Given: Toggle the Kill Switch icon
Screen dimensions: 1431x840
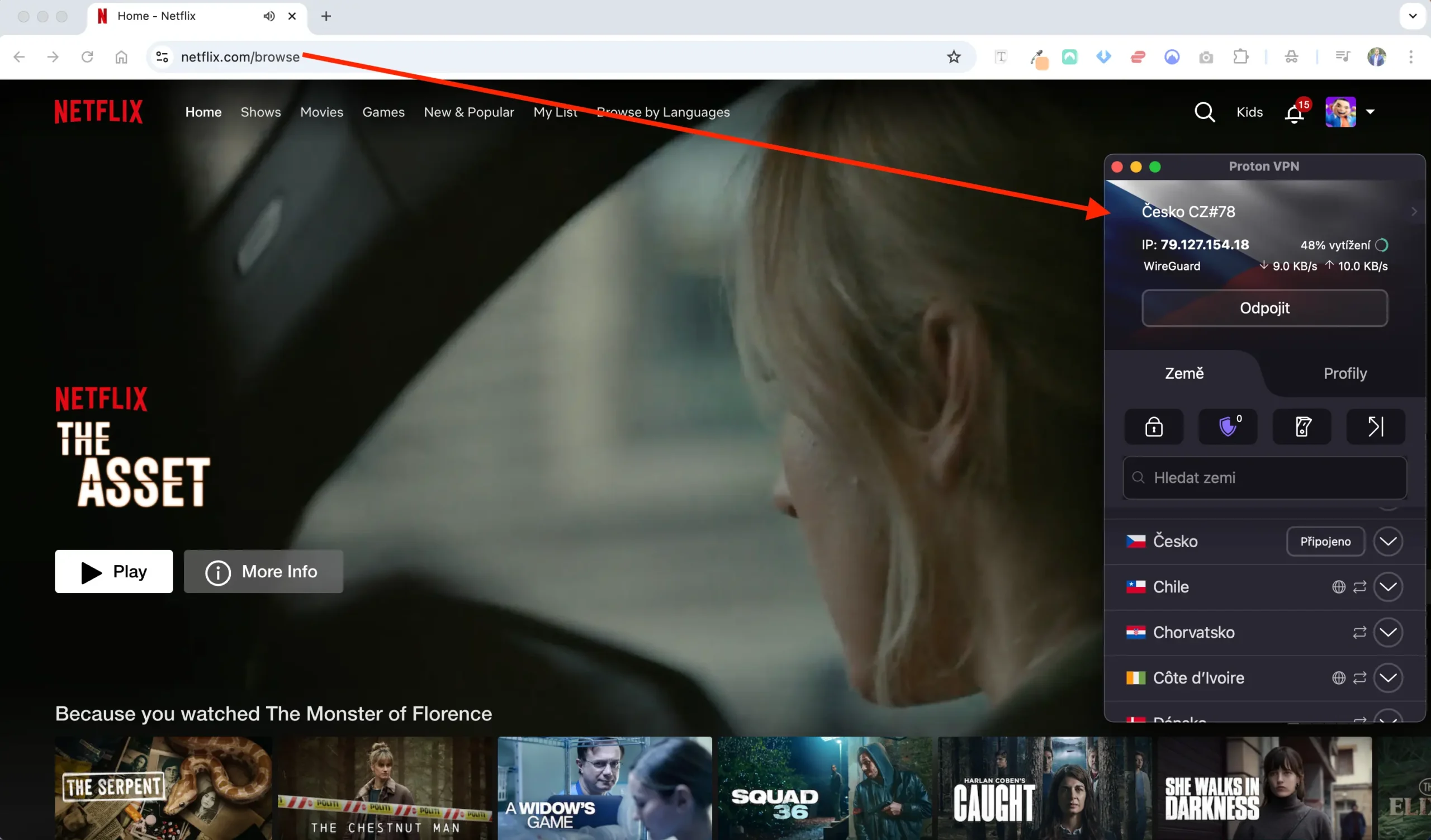Looking at the screenshot, I should pyautogui.click(x=1302, y=427).
